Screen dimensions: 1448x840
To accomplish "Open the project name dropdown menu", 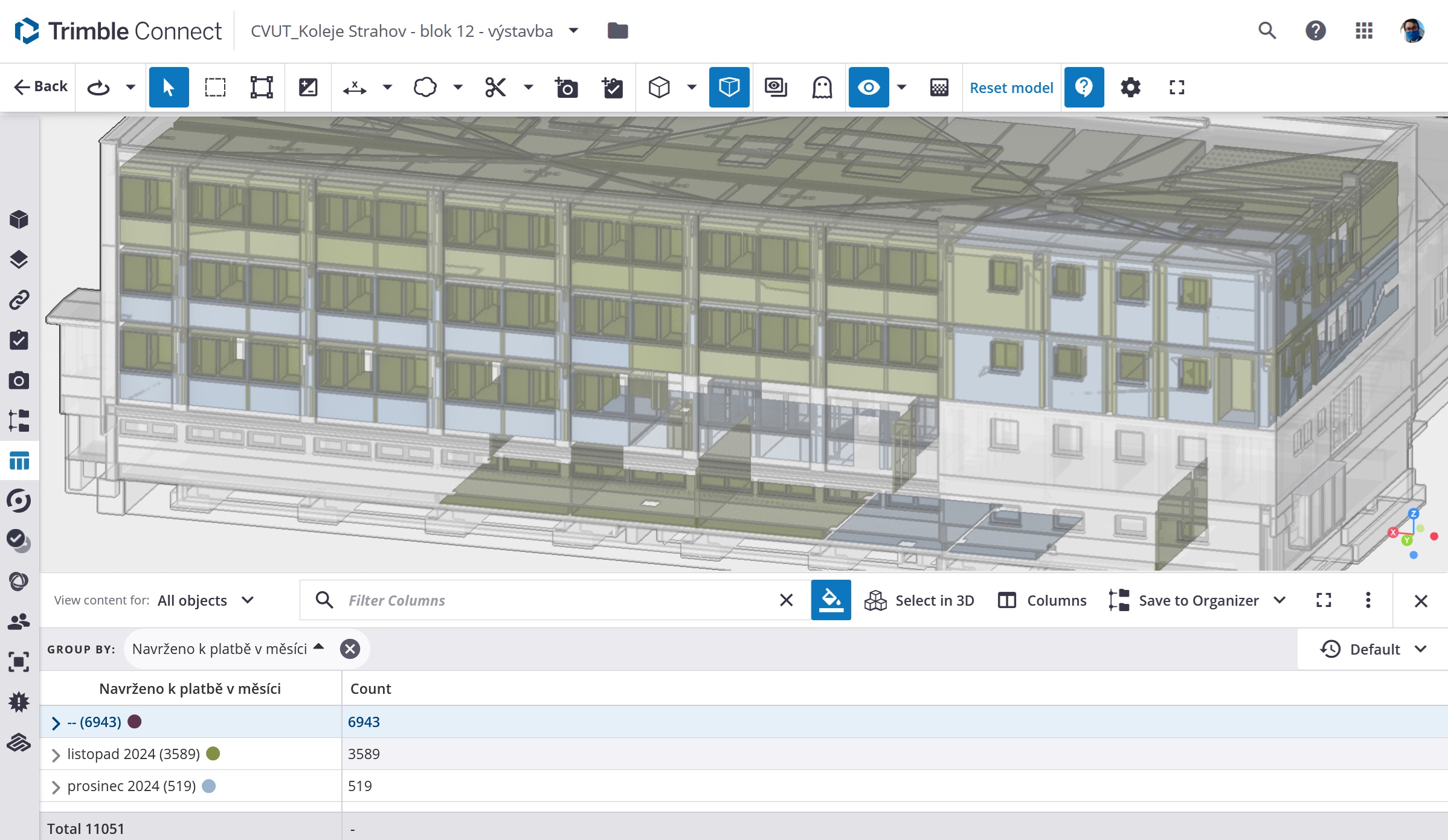I will (x=574, y=31).
